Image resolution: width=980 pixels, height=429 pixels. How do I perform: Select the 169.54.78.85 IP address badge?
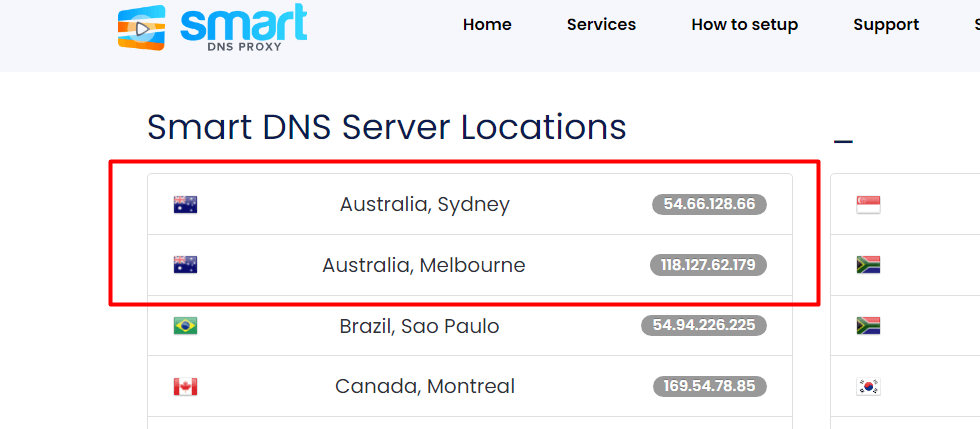point(709,386)
